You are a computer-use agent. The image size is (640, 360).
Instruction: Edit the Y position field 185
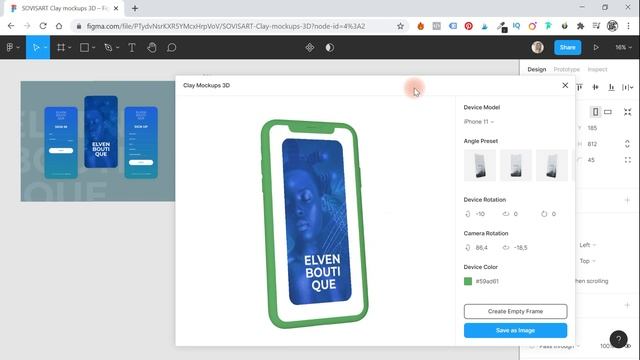(x=592, y=128)
